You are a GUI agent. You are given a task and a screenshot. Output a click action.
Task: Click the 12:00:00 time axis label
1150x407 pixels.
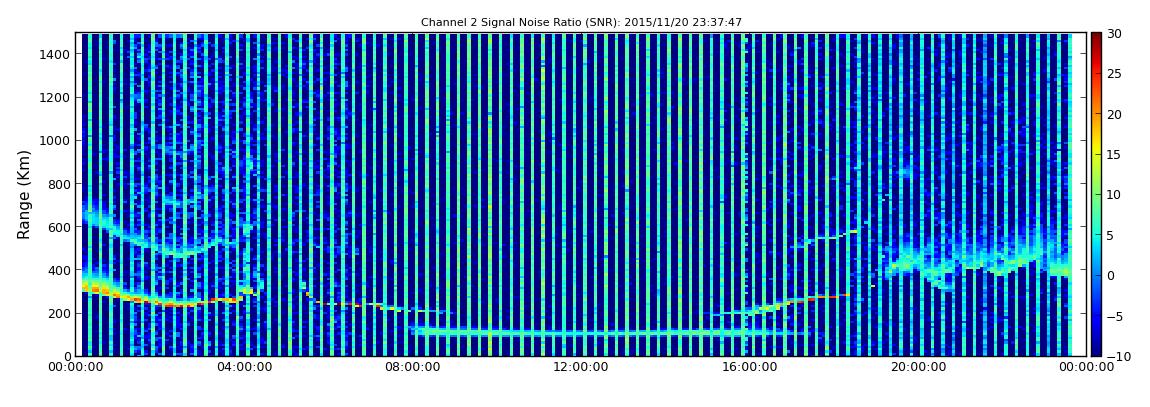[x=582, y=367]
